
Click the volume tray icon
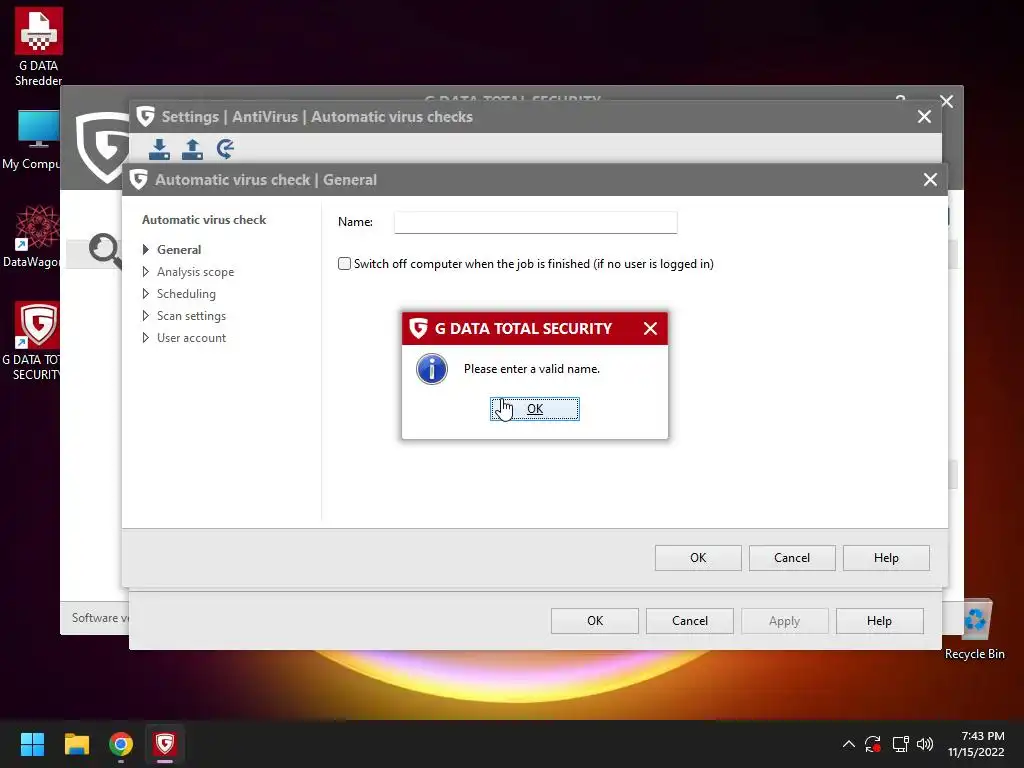tap(925, 744)
